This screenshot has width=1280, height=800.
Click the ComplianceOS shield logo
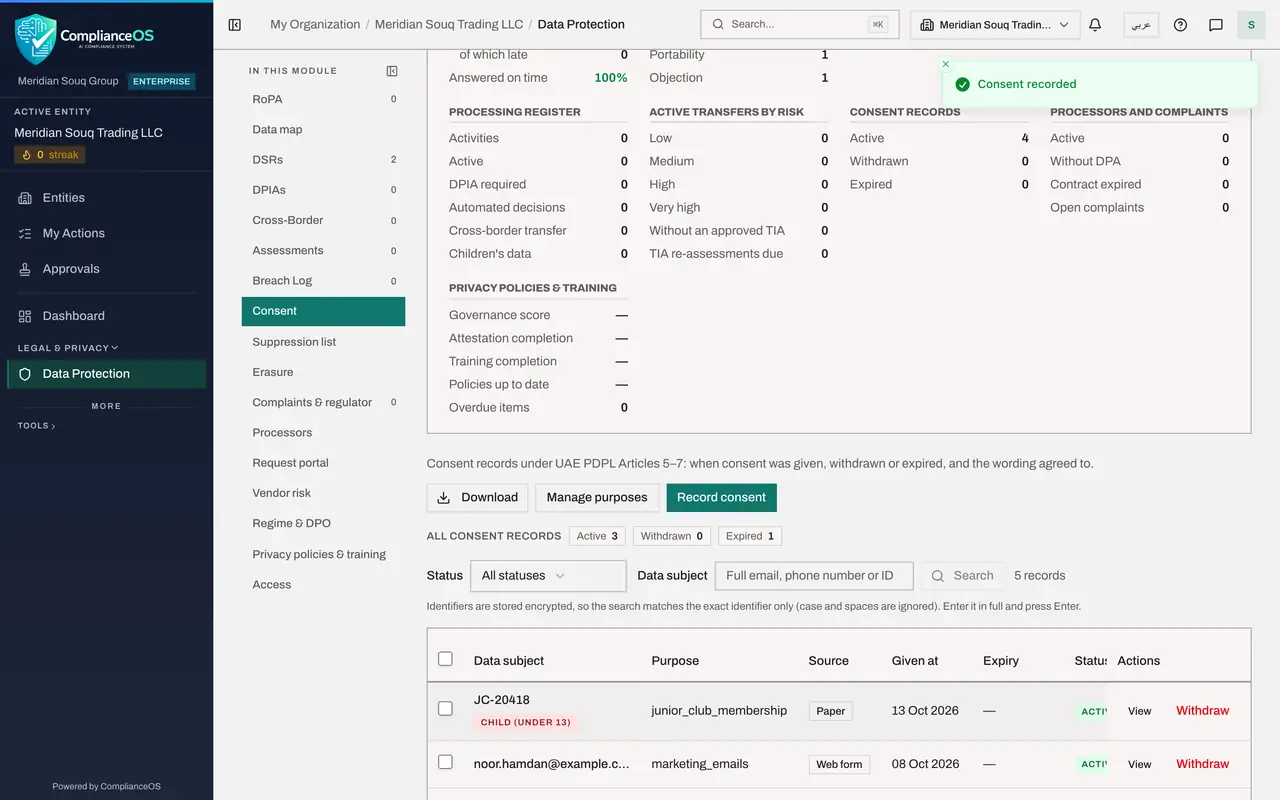[35, 38]
